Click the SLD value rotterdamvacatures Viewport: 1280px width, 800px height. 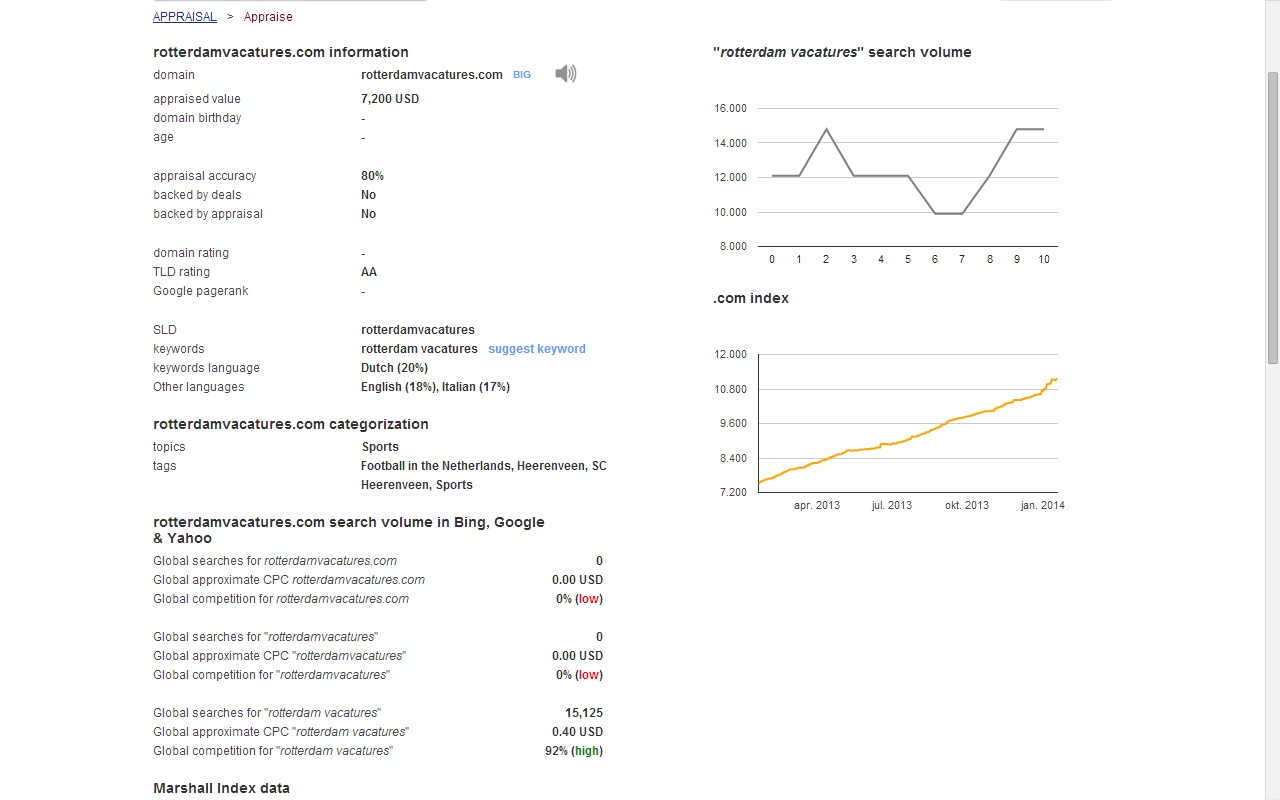(418, 330)
